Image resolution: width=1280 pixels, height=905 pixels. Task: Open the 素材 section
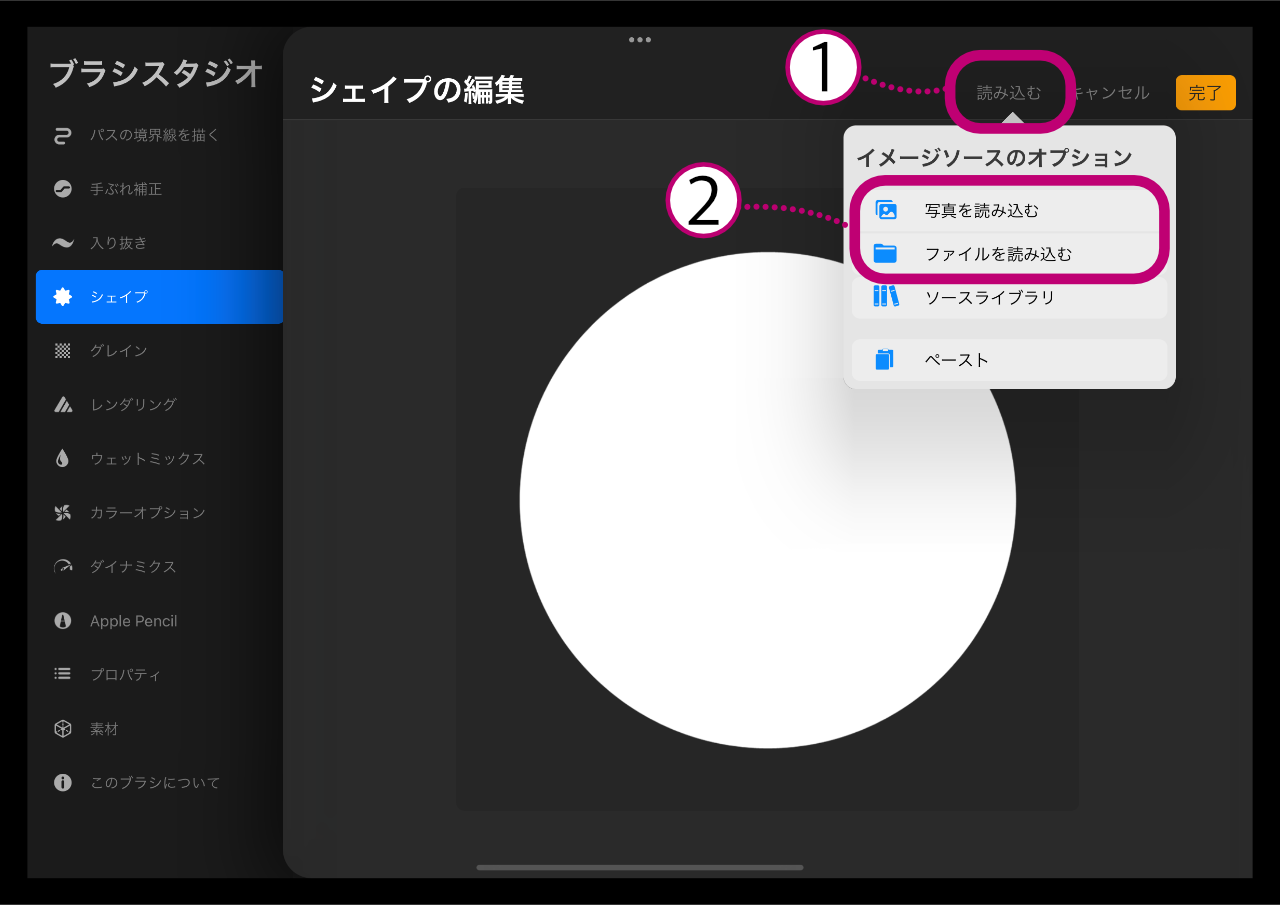pos(159,729)
